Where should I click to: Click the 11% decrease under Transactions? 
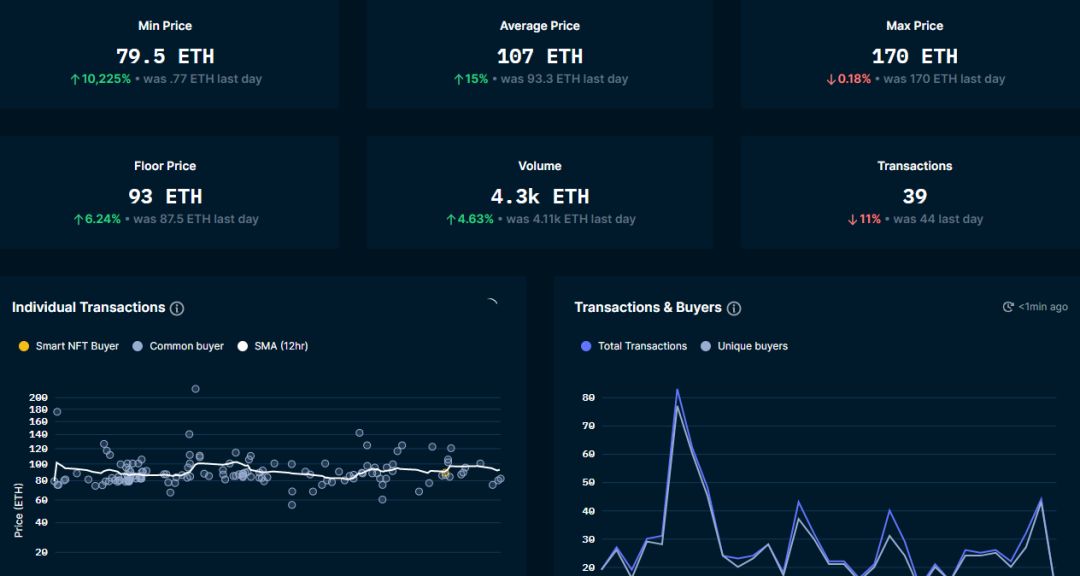[x=864, y=220]
